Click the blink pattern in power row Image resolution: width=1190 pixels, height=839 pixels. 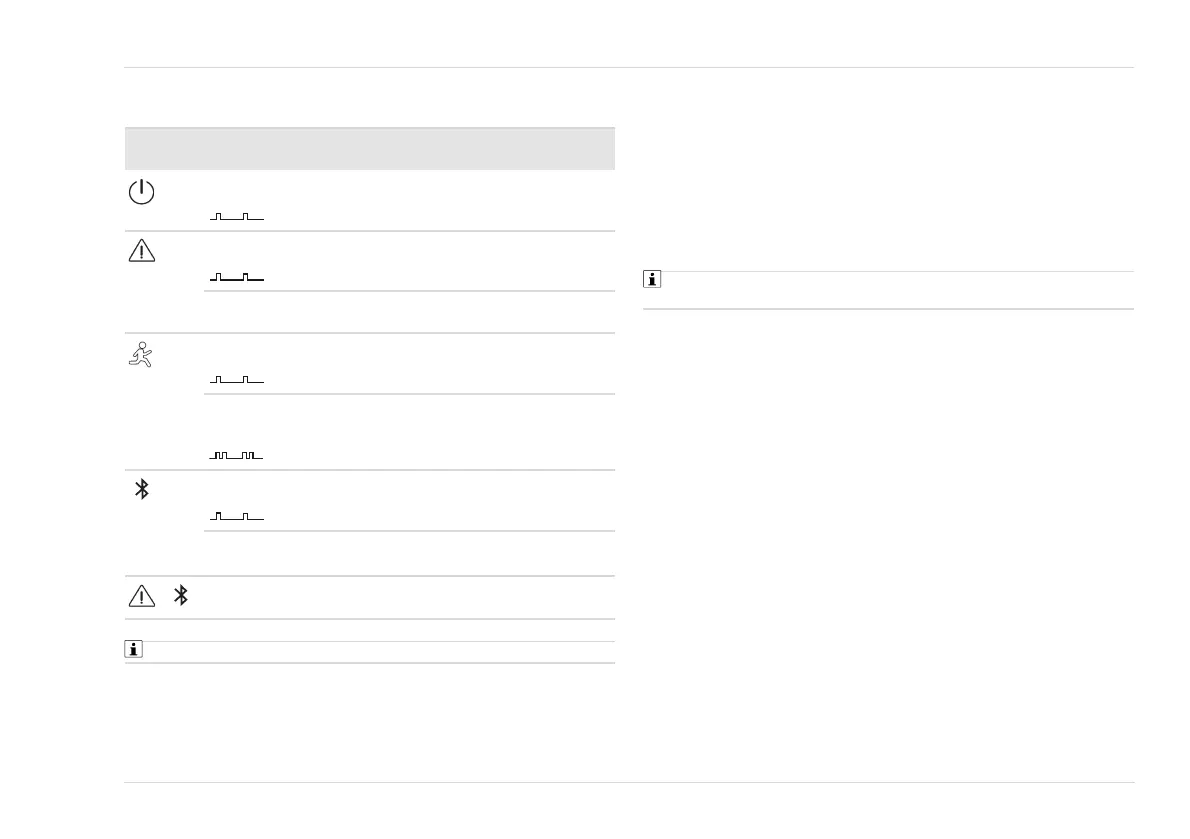[237, 216]
